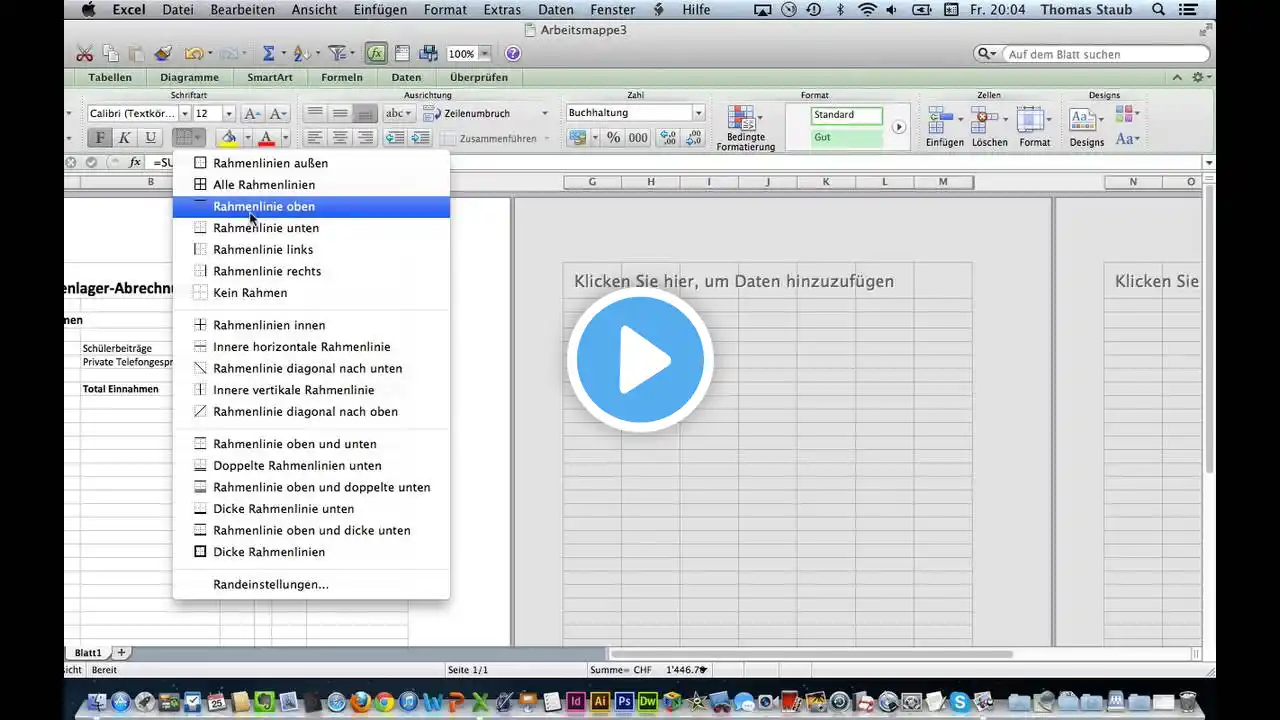Toggle the formula builder fx toolbar icon
1280x720 pixels.
point(376,54)
